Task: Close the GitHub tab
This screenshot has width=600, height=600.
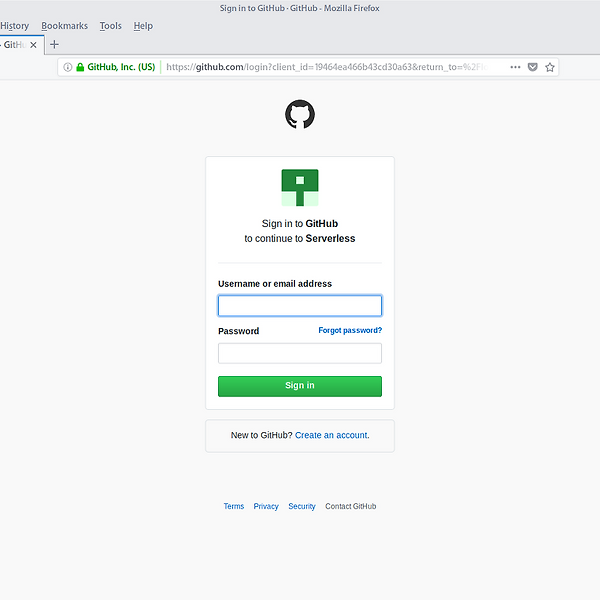Action: tap(33, 45)
